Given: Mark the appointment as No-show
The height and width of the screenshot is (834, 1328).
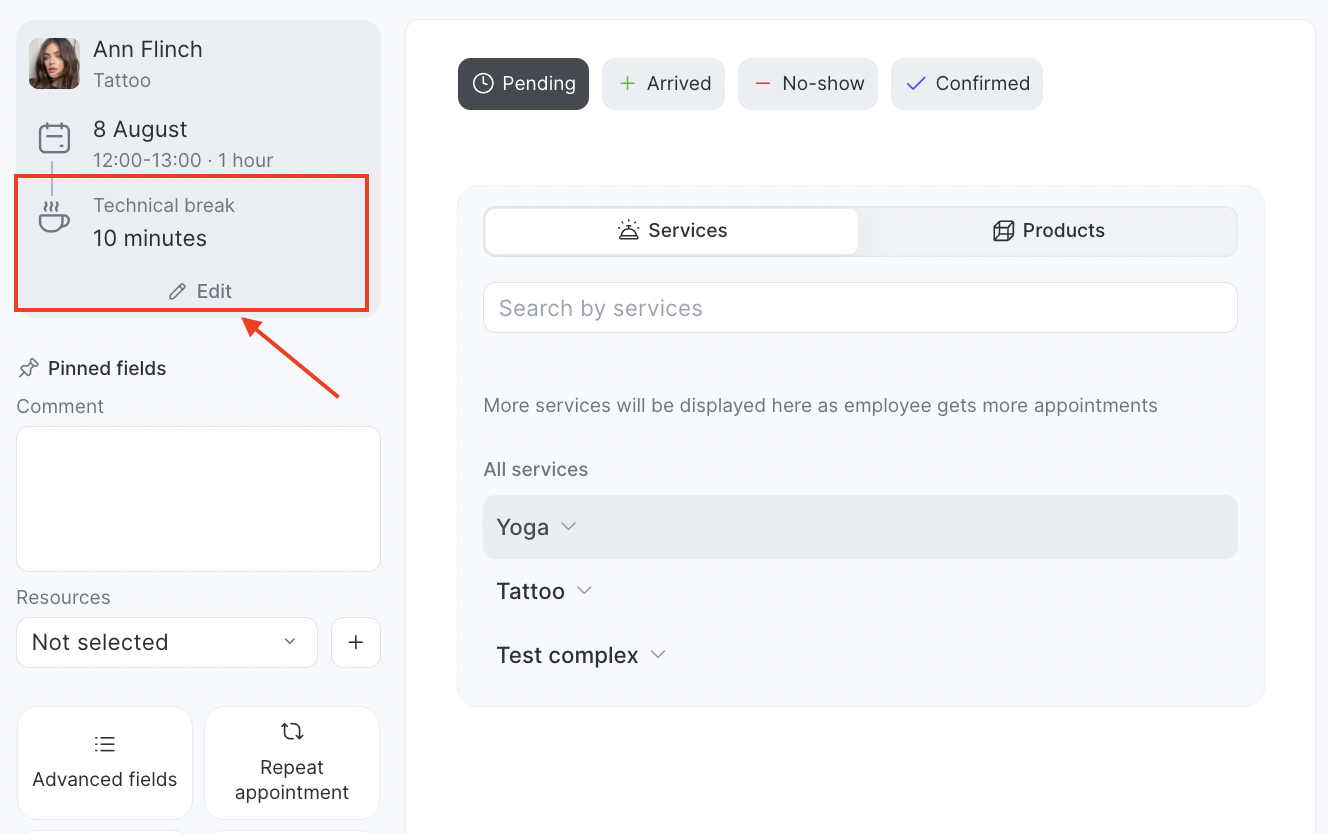Looking at the screenshot, I should pos(807,84).
